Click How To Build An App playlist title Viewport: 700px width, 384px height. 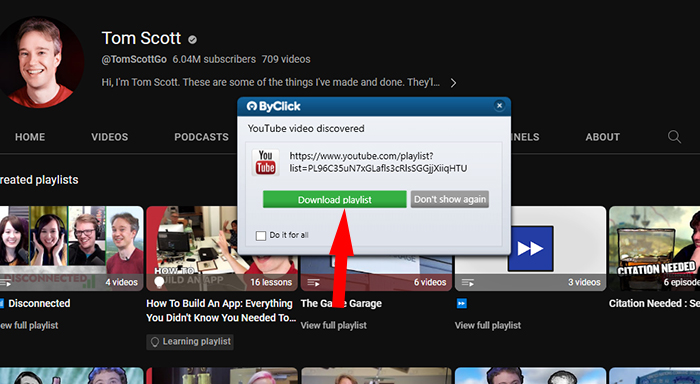click(221, 311)
